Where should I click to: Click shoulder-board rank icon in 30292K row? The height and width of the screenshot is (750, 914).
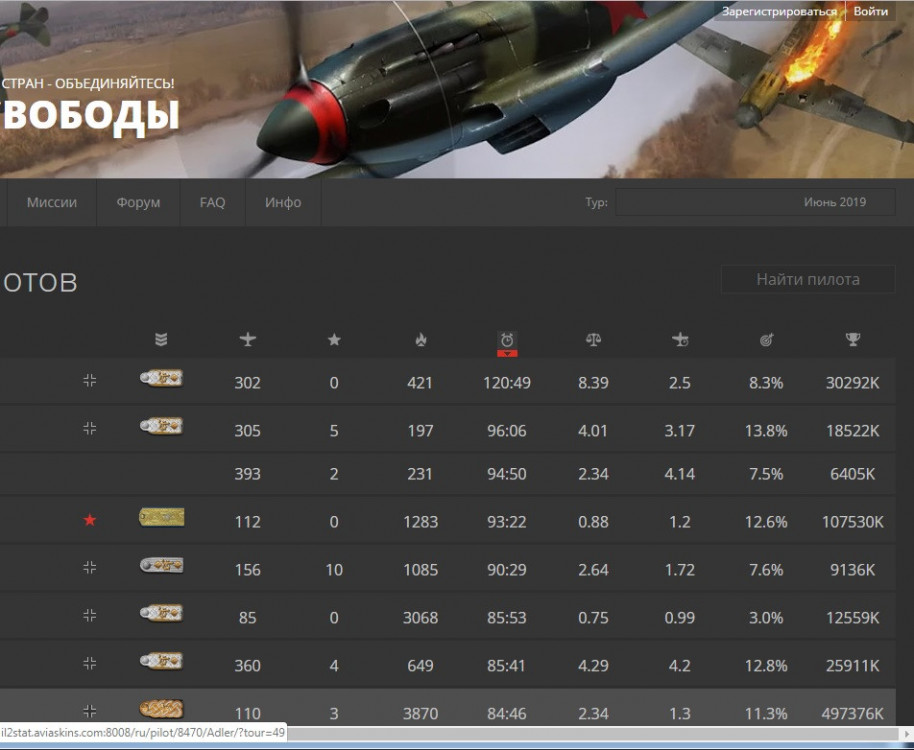tap(161, 378)
